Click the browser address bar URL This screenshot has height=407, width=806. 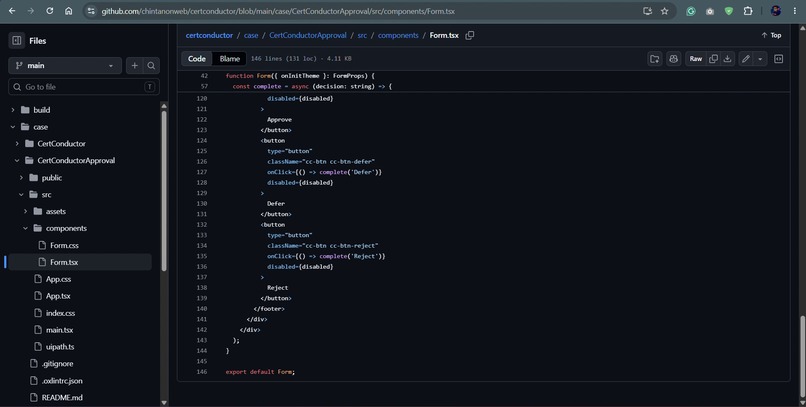point(278,11)
